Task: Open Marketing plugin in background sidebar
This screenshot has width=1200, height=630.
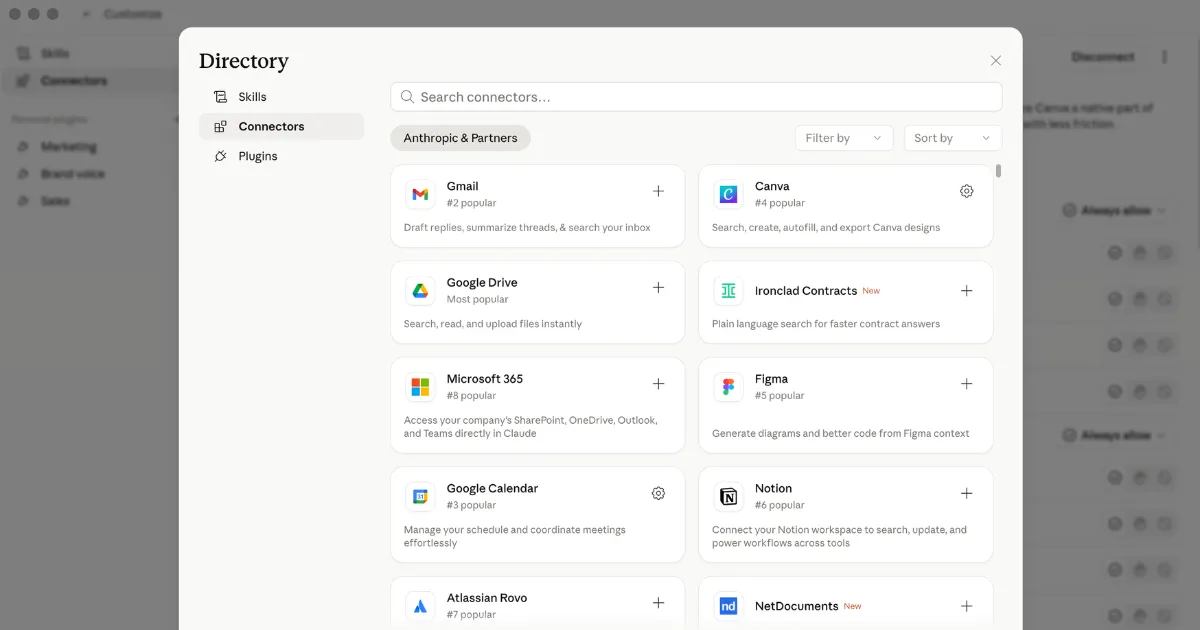Action: point(69,147)
